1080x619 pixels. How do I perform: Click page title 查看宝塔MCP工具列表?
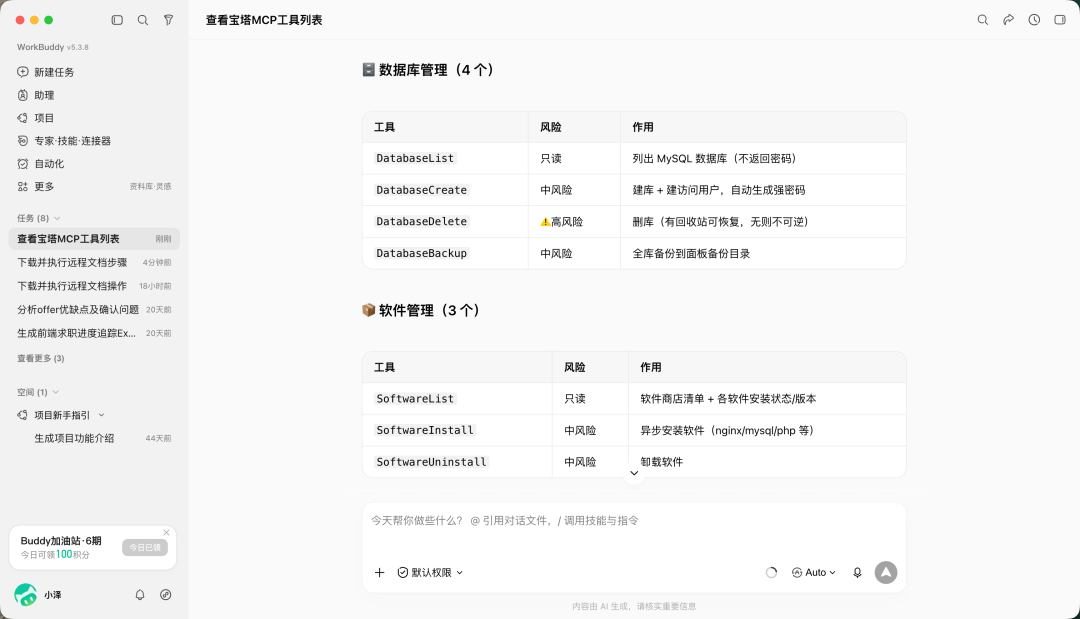click(x=264, y=20)
